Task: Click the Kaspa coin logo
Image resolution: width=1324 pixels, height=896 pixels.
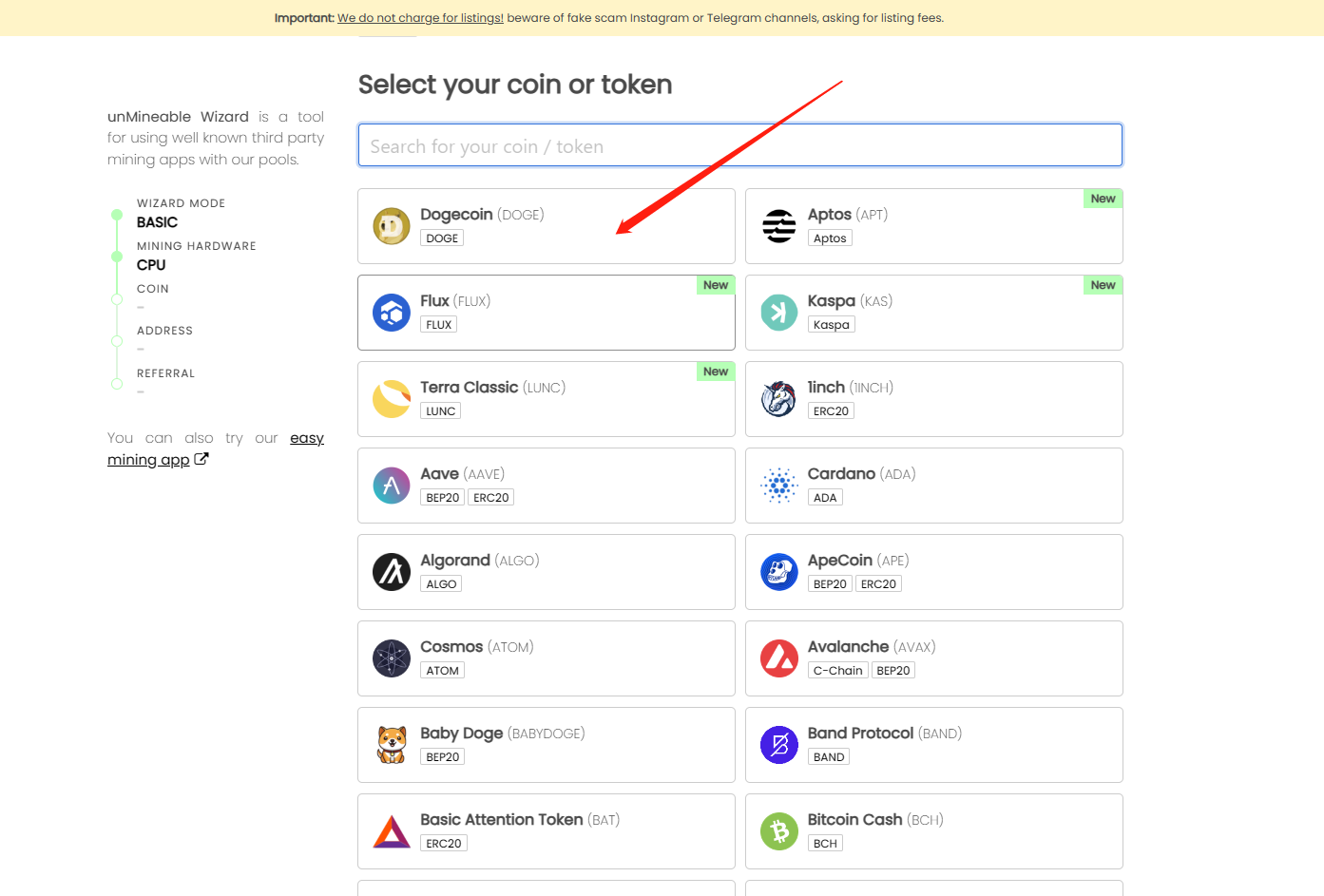Action: pos(779,313)
